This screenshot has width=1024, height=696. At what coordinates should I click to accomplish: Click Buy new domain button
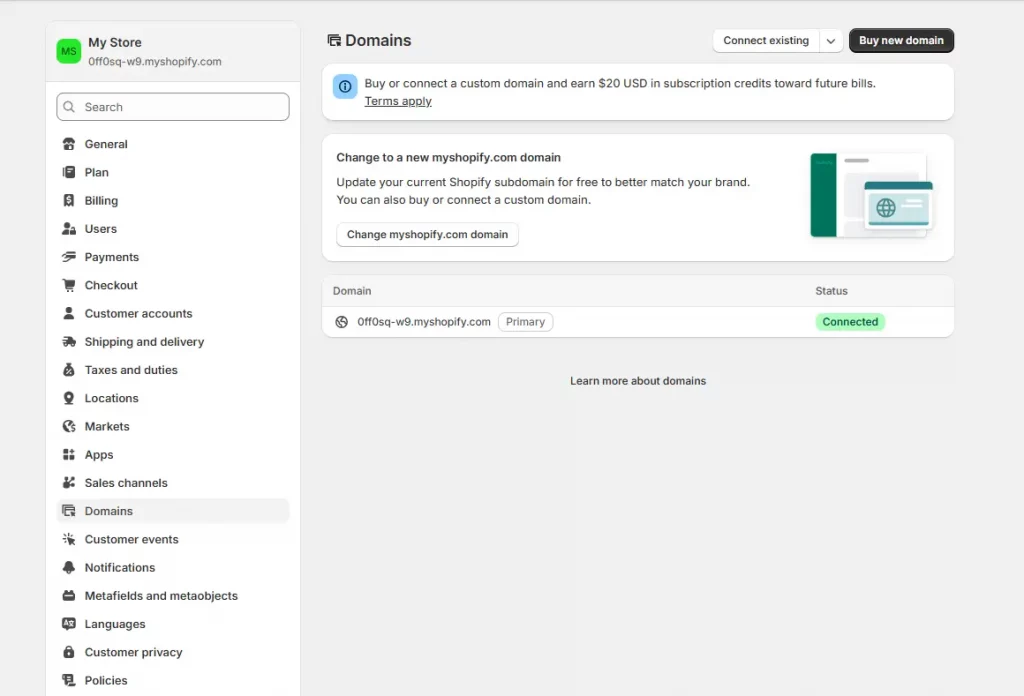coord(901,40)
